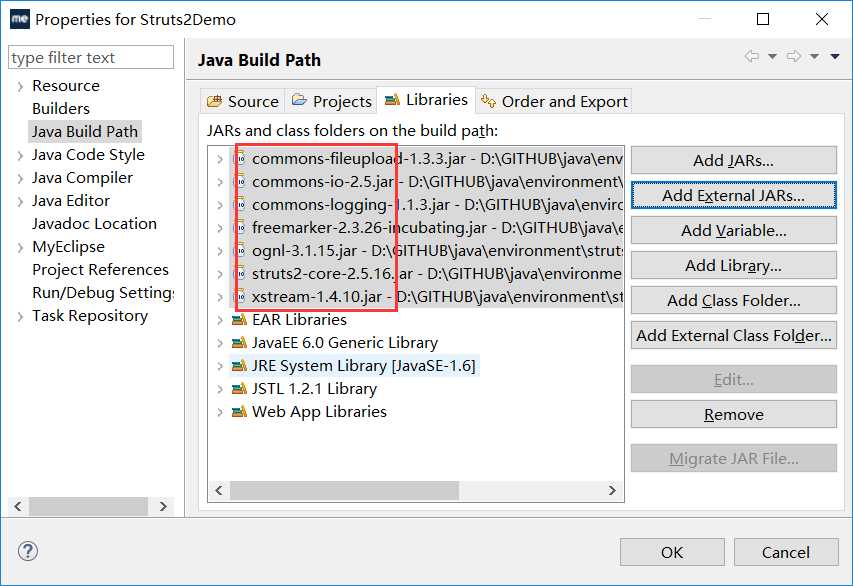
Task: Expand the Task Repository node
Action: coord(20,317)
